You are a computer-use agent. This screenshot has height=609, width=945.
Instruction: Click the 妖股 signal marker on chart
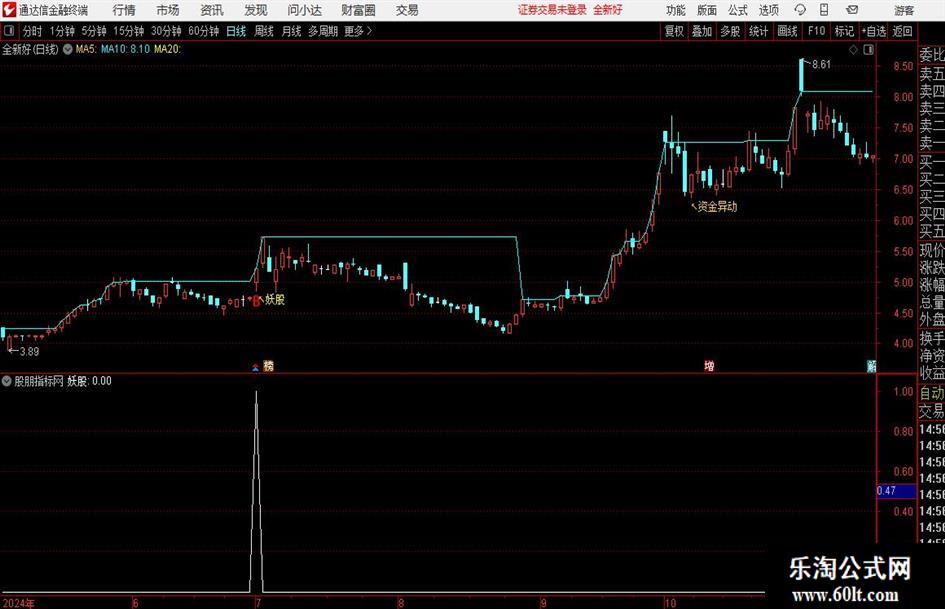[x=275, y=300]
